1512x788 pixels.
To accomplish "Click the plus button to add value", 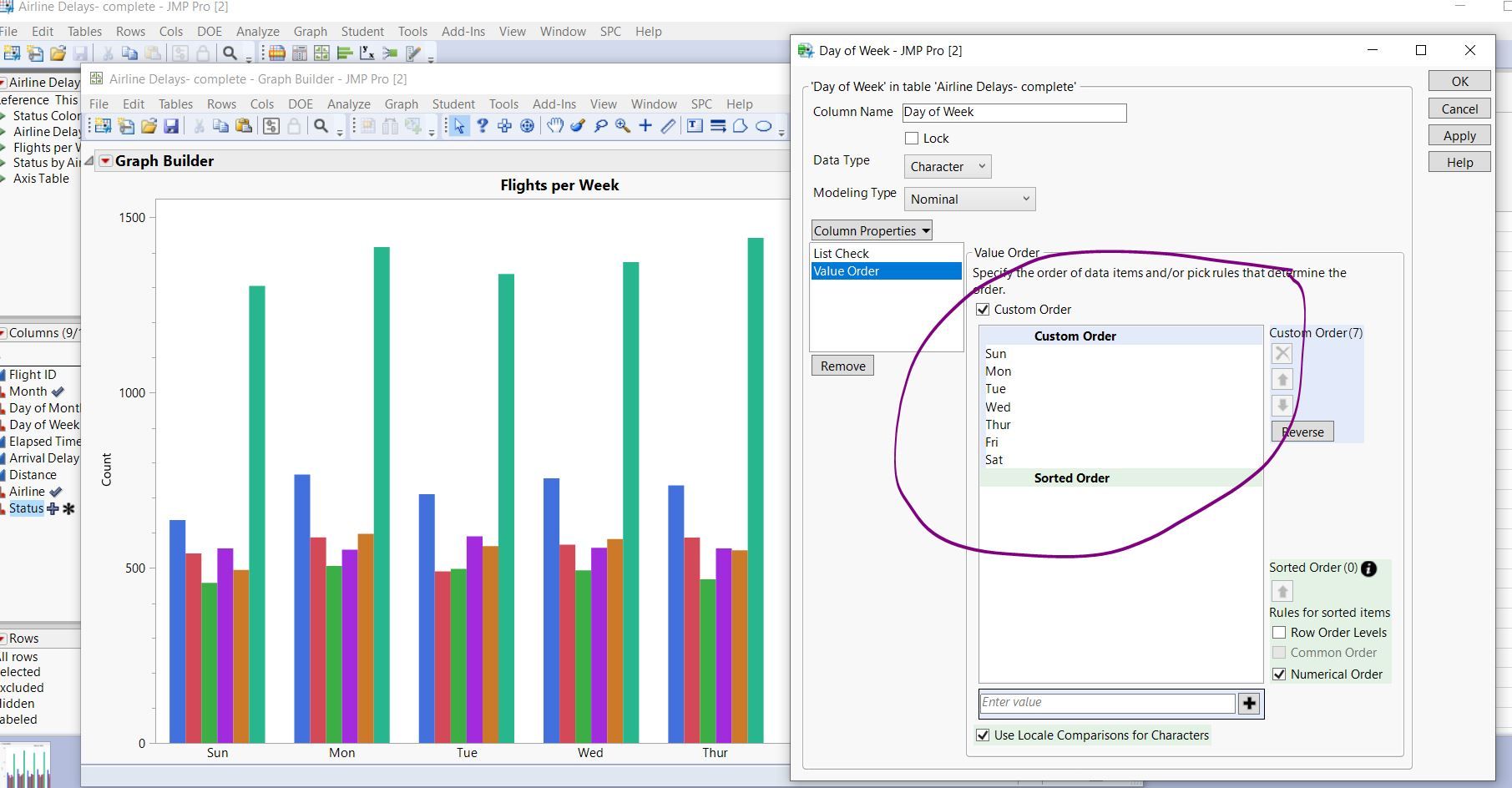I will tap(1249, 704).
